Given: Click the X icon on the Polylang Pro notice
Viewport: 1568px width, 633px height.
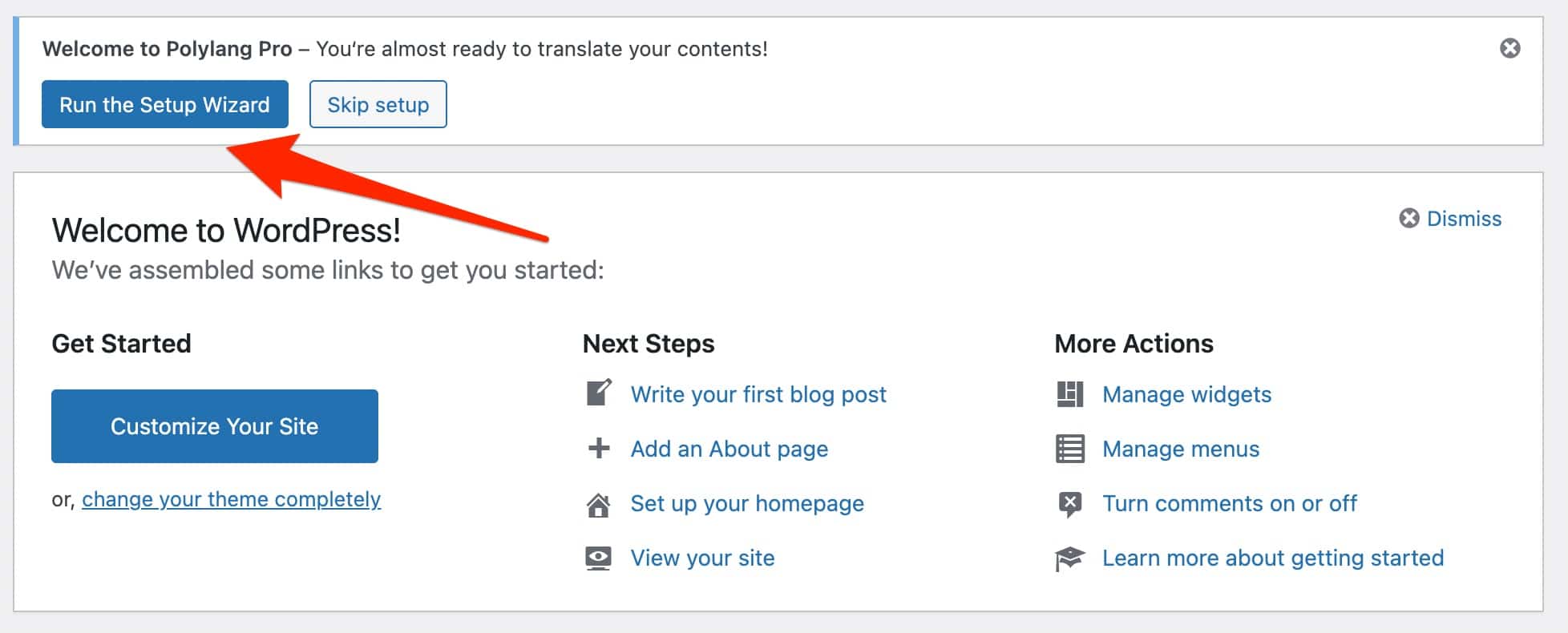Looking at the screenshot, I should (1510, 48).
